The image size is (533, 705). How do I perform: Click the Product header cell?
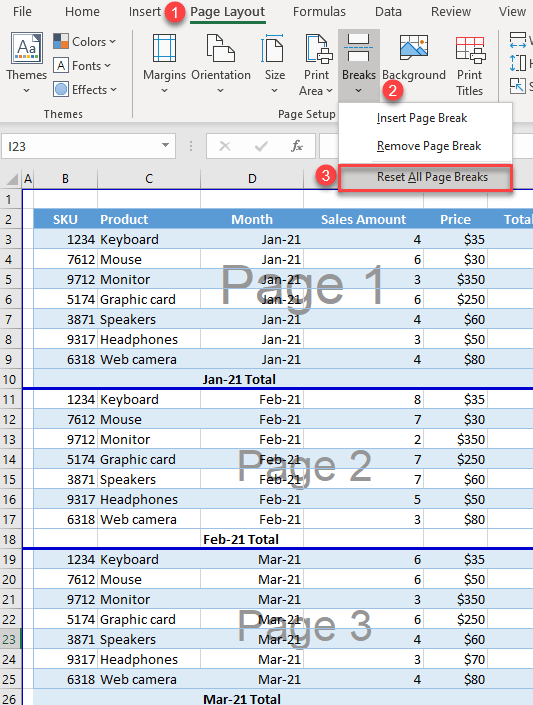pyautogui.click(x=149, y=219)
